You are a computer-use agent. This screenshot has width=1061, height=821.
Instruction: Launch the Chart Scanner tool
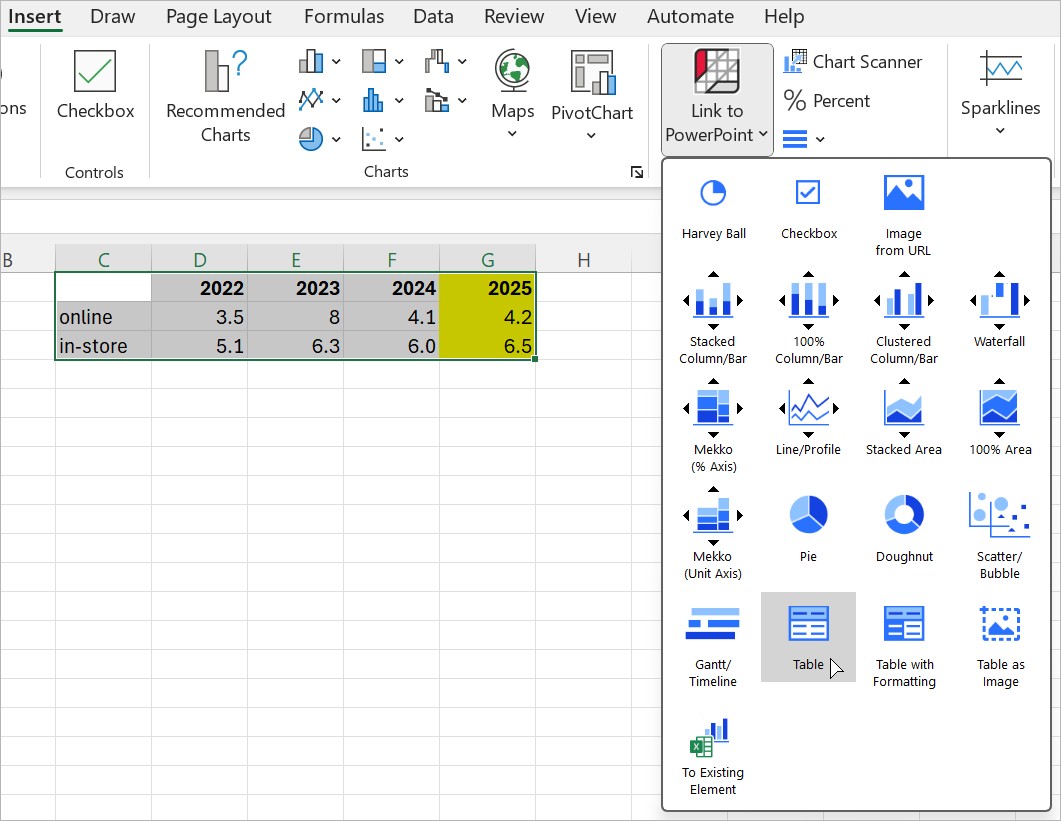click(x=853, y=62)
